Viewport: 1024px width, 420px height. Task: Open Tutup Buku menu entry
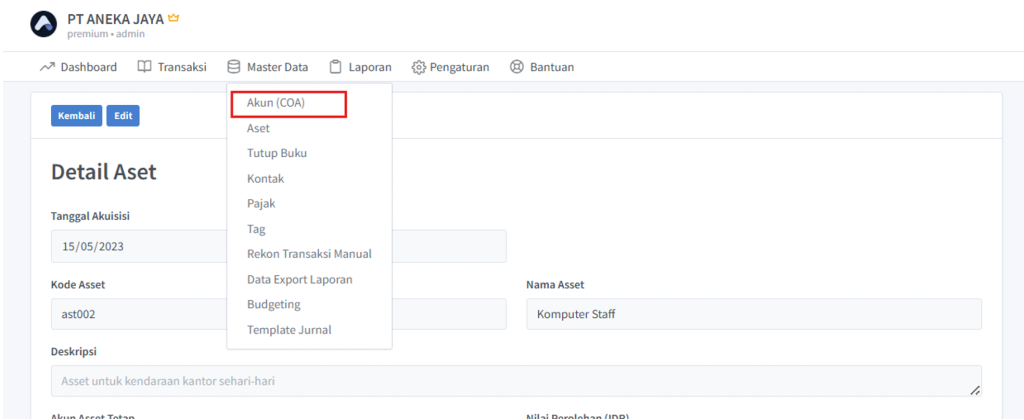pos(276,153)
